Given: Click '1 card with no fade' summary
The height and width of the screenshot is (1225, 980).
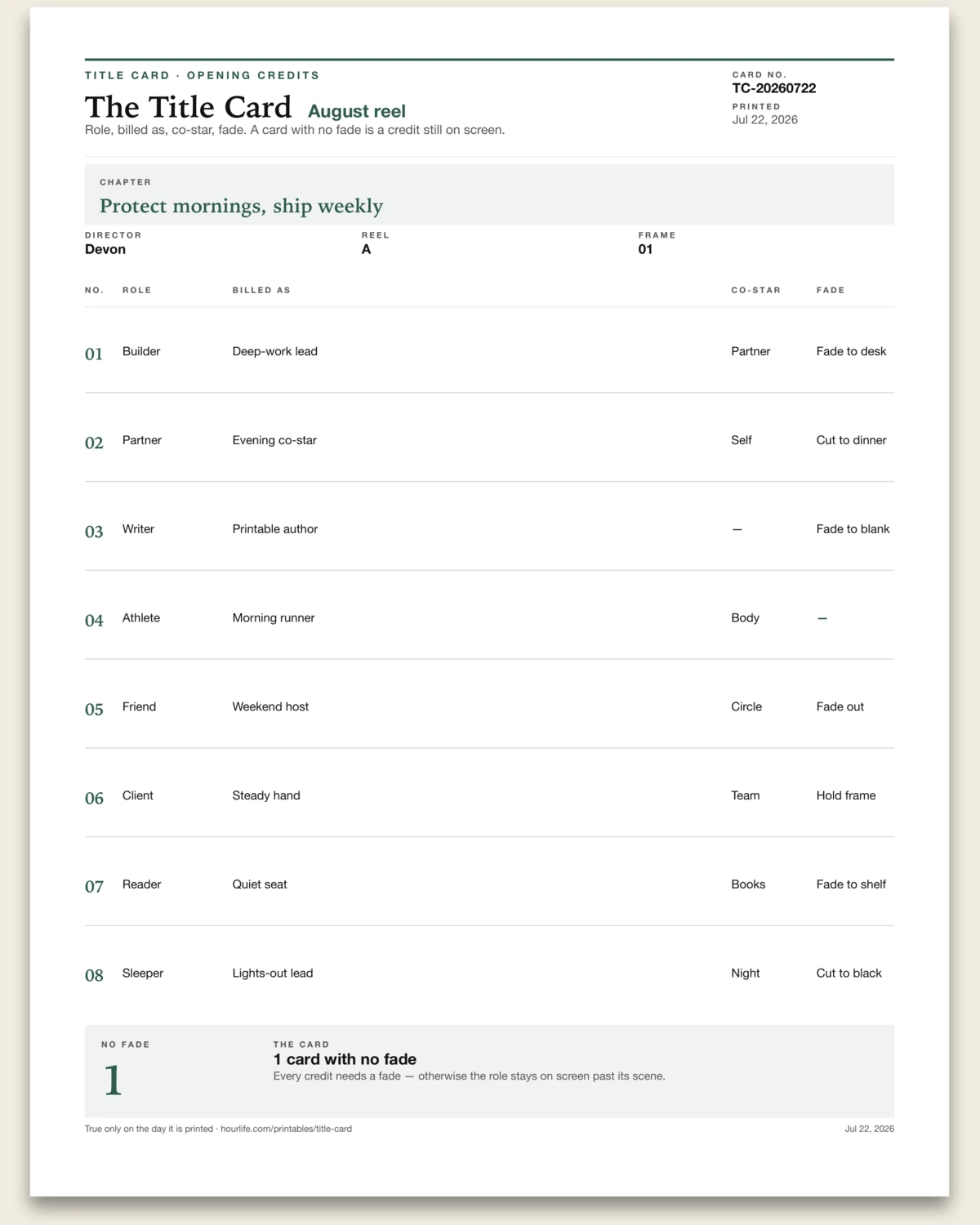Looking at the screenshot, I should pos(345,1059).
